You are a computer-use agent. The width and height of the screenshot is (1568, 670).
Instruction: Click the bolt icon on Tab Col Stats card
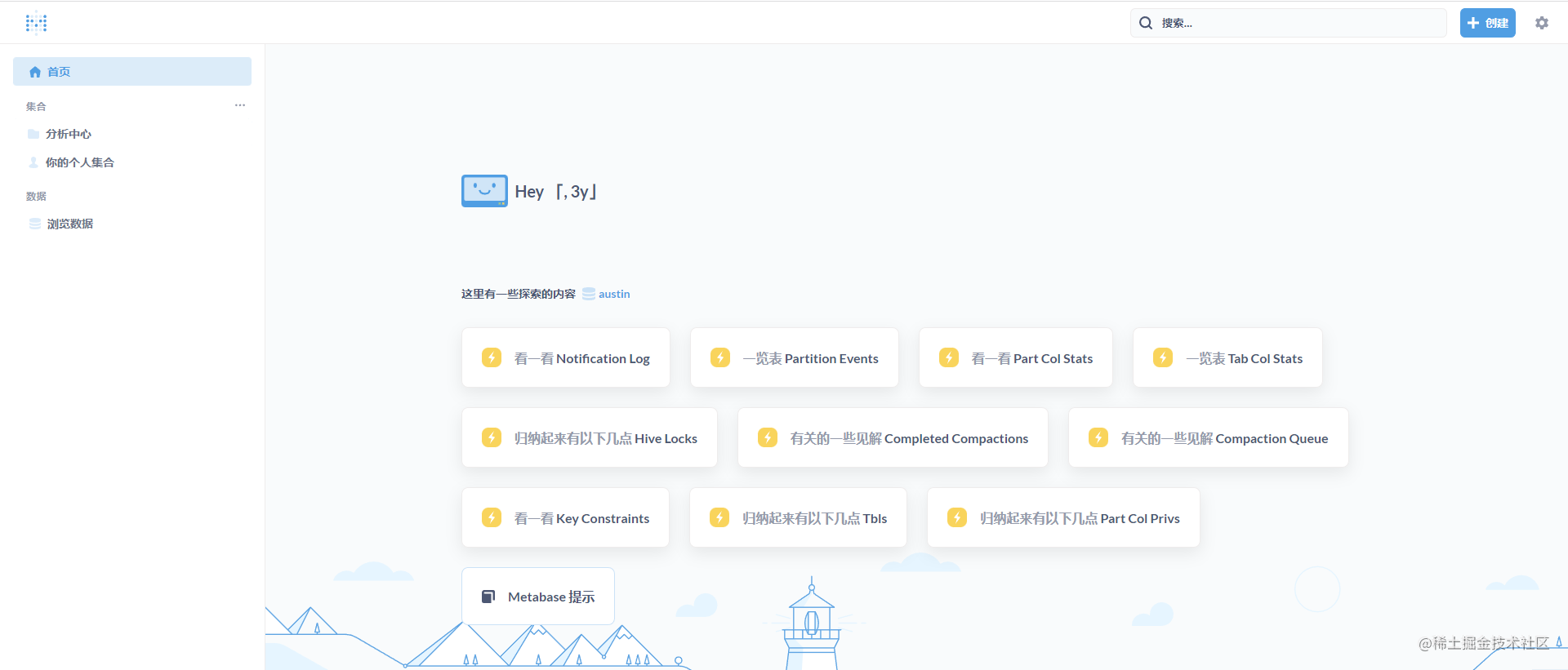(1163, 357)
